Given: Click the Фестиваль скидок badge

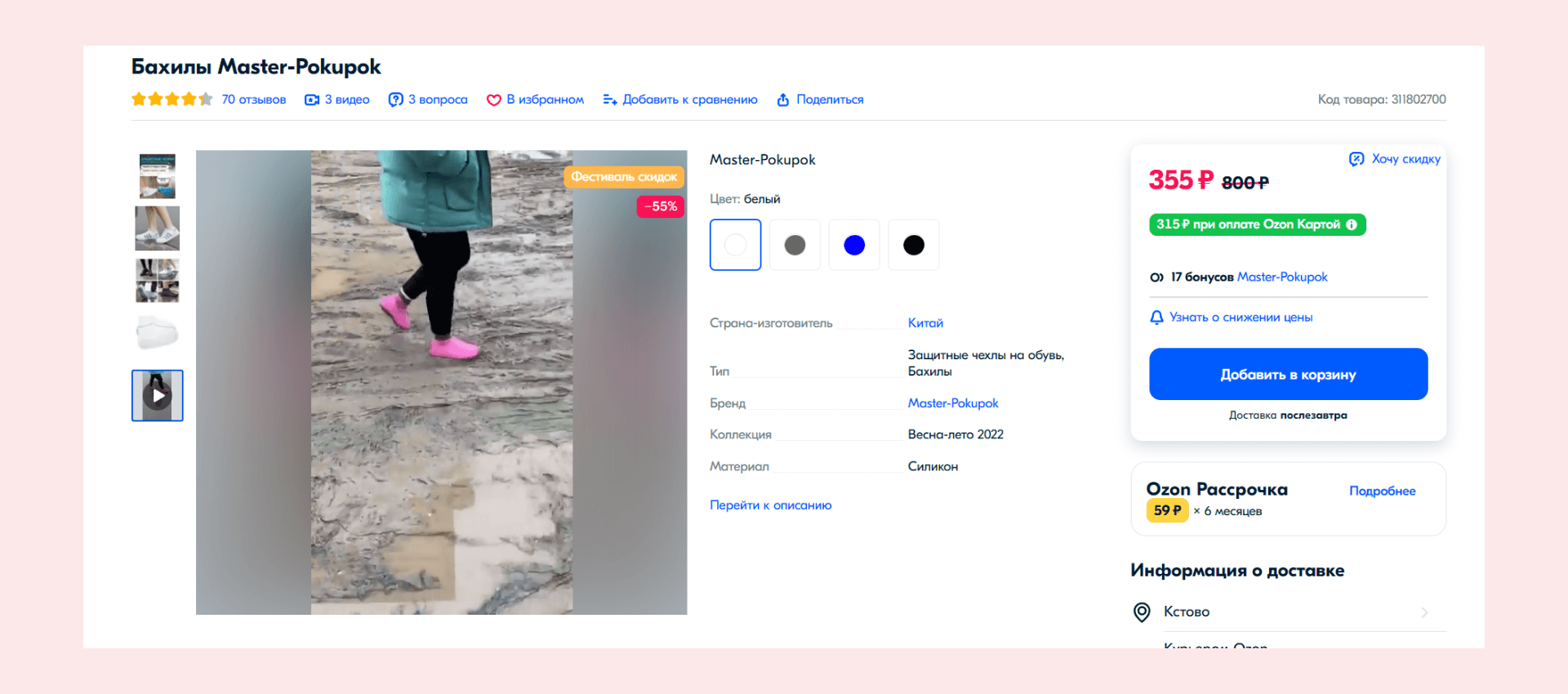Looking at the screenshot, I should coord(624,177).
